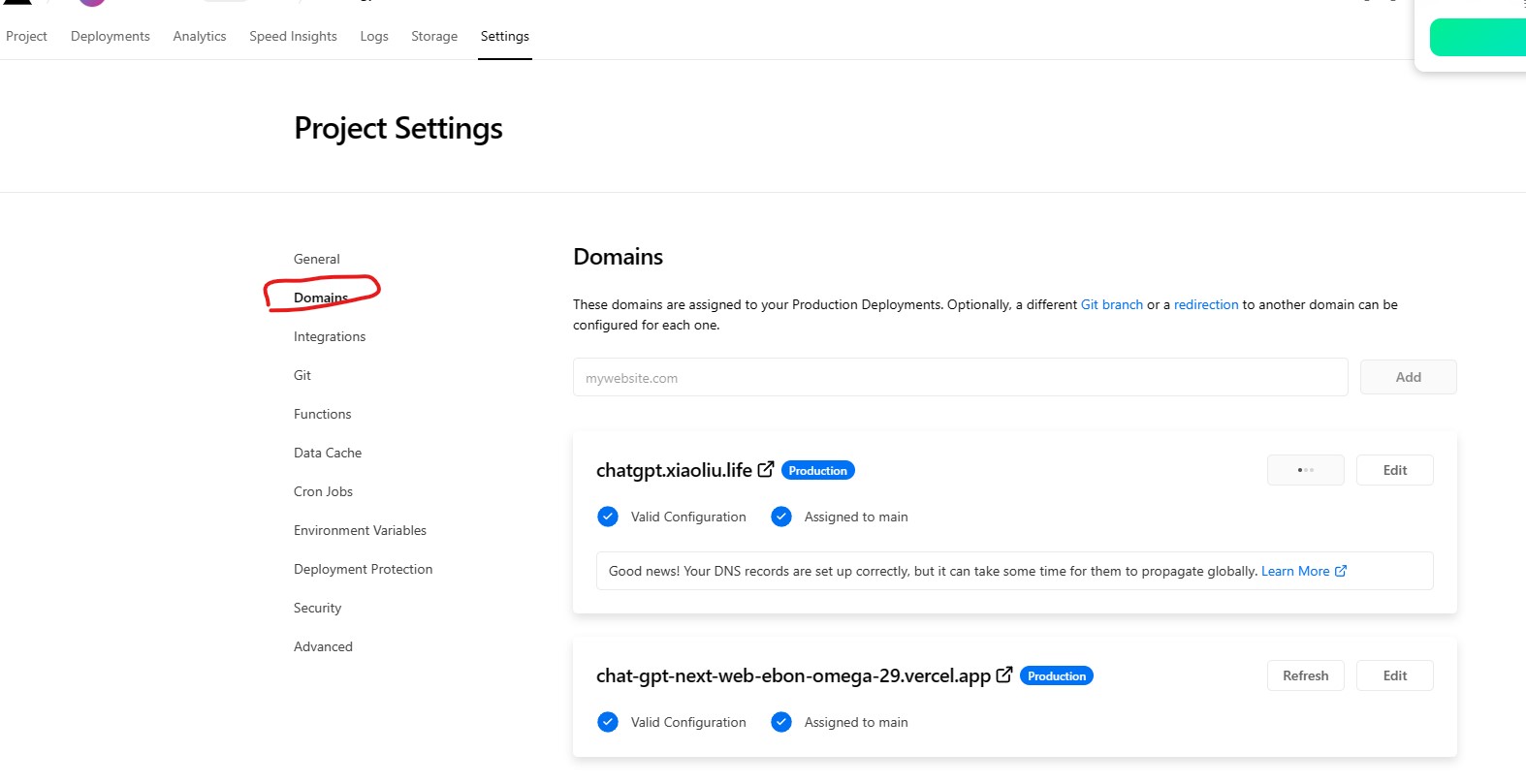
Task: Edit the chatgpt.xiaoliu.life domain
Action: point(1394,470)
